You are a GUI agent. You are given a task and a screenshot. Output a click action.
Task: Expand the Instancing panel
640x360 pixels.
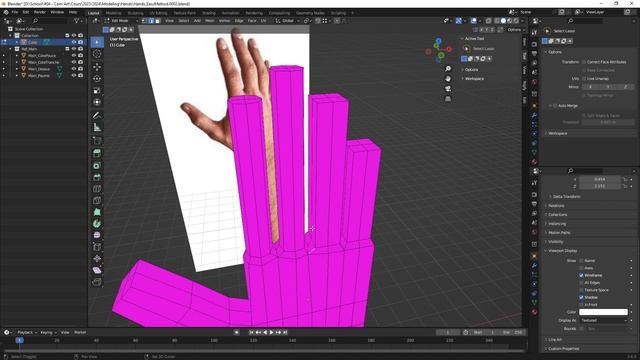(x=557, y=224)
